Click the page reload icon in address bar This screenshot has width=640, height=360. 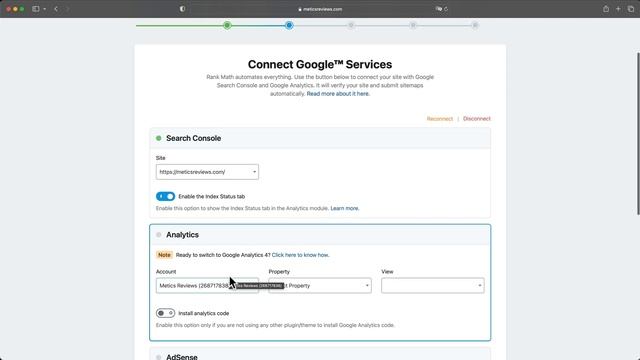(x=446, y=9)
